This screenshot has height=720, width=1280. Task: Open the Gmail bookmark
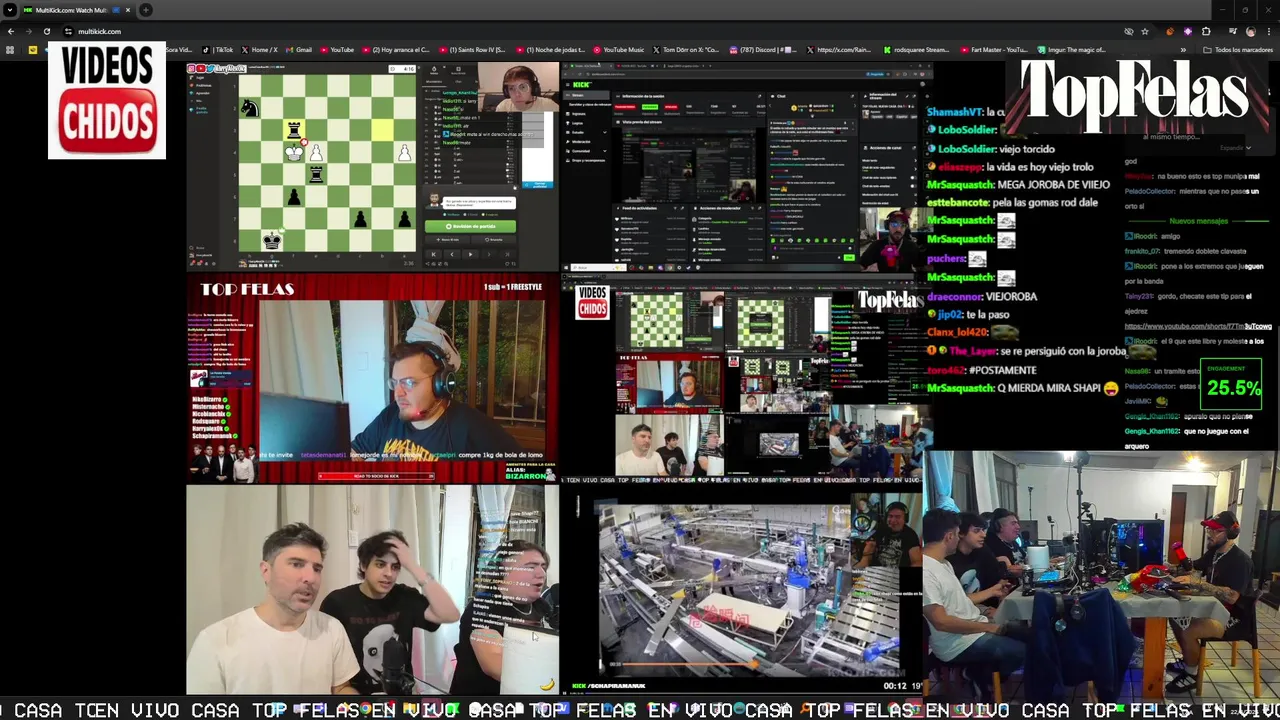pyautogui.click(x=298, y=50)
